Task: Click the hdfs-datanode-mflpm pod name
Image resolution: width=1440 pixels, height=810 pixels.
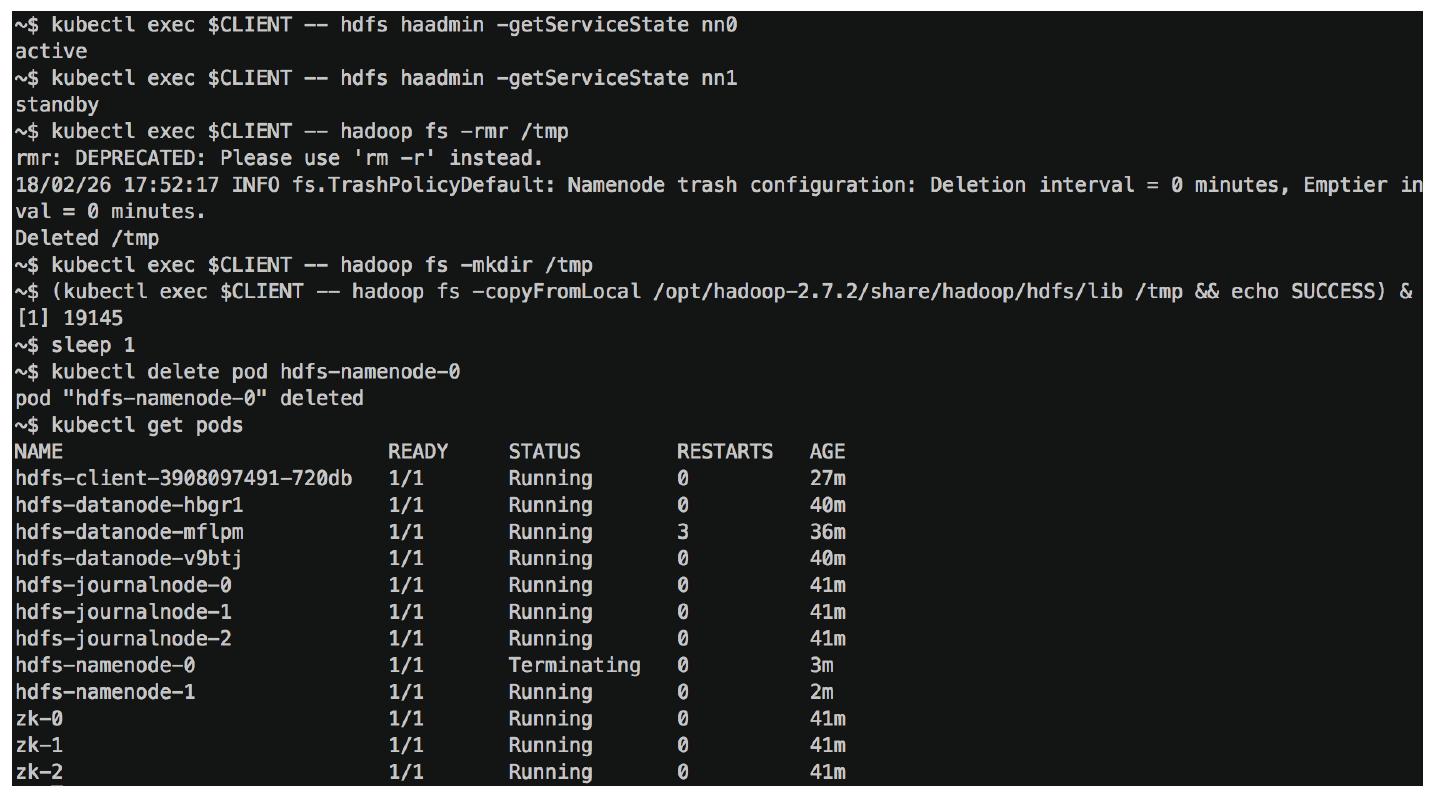Action: pos(129,532)
